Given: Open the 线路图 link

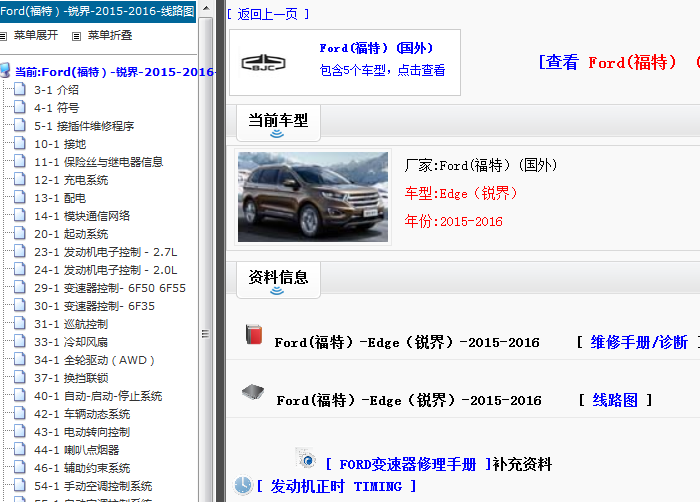Looking at the screenshot, I should pyautogui.click(x=615, y=400).
